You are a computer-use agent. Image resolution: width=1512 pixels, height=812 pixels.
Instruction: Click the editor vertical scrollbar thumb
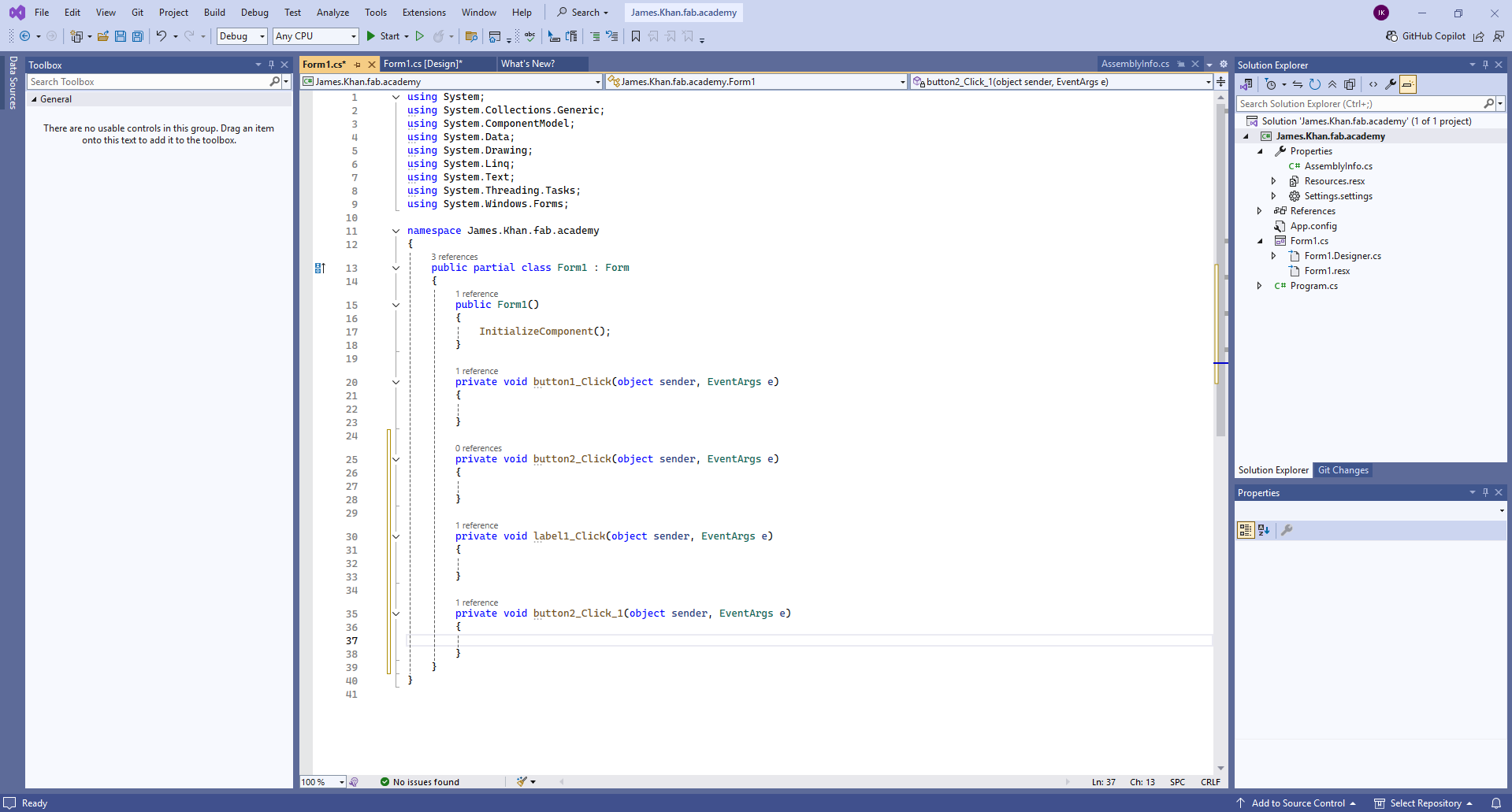point(1220,270)
